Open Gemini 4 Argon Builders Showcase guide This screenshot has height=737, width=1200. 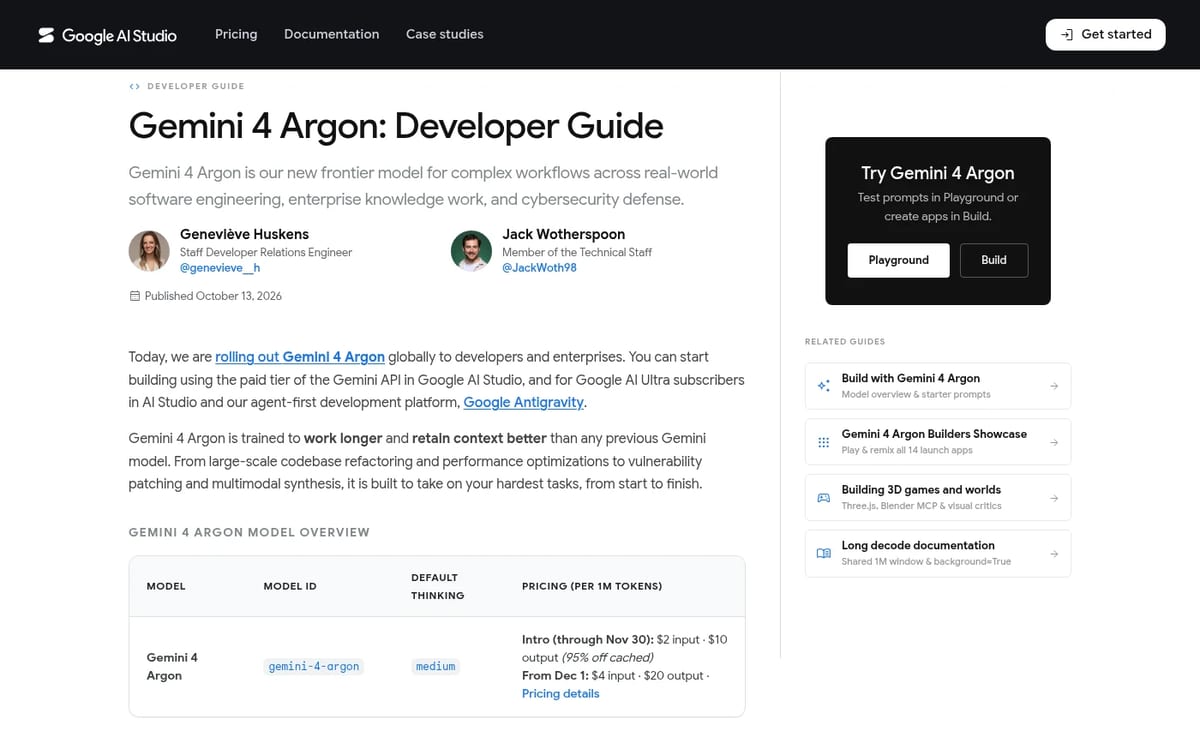[x=938, y=442]
